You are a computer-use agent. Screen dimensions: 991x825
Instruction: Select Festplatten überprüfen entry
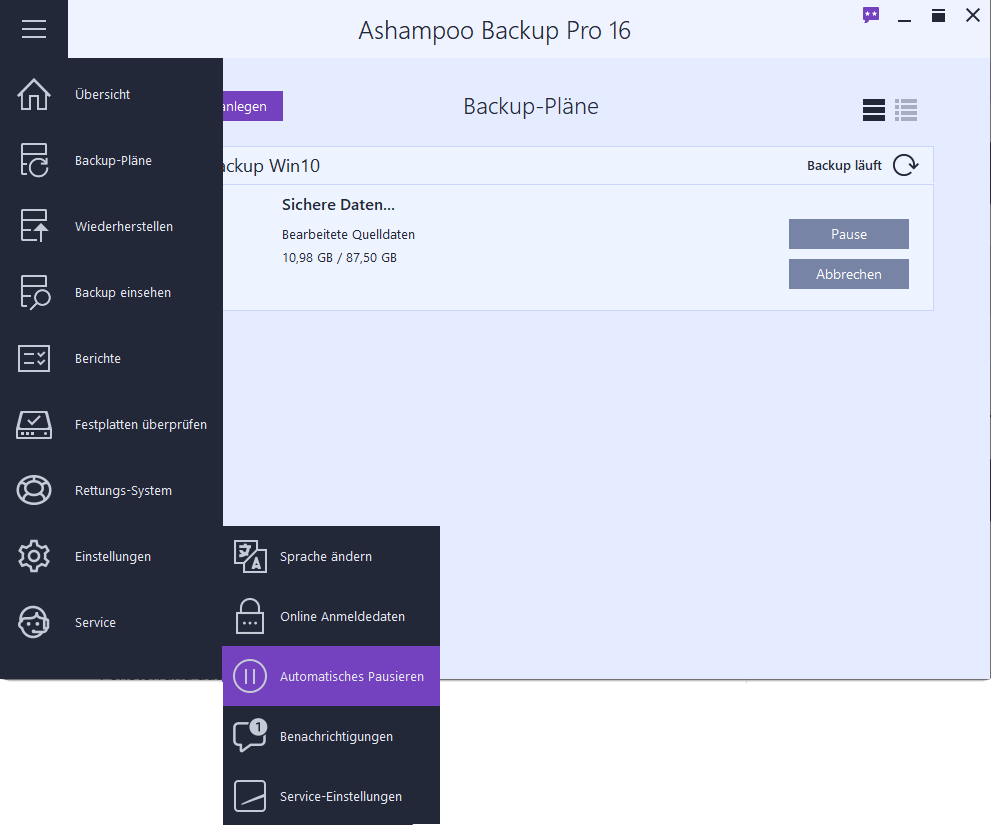click(111, 424)
